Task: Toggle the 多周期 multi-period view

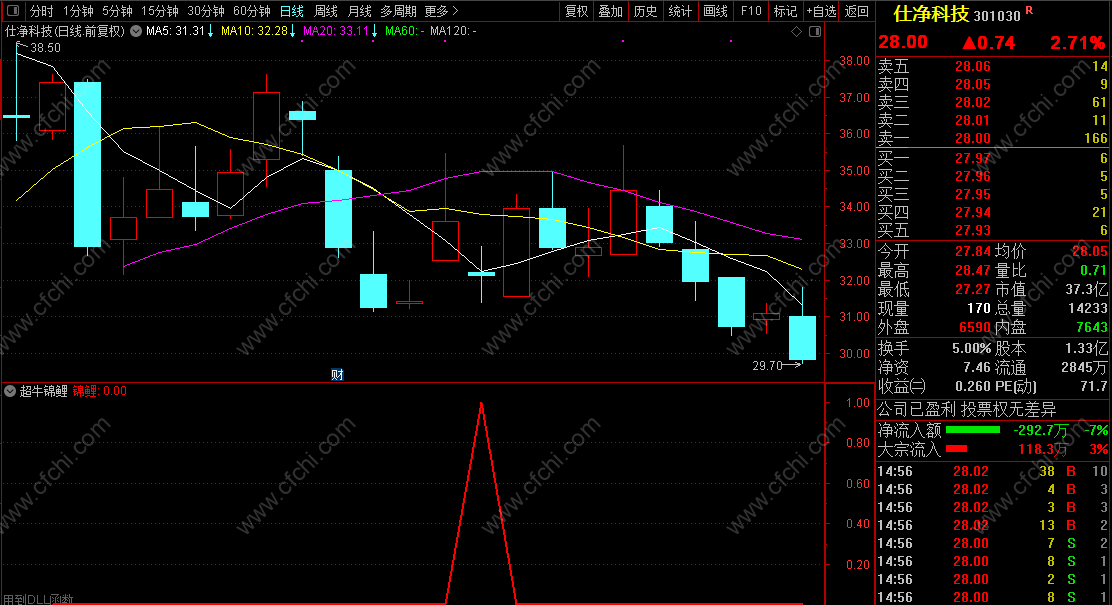Action: [398, 11]
